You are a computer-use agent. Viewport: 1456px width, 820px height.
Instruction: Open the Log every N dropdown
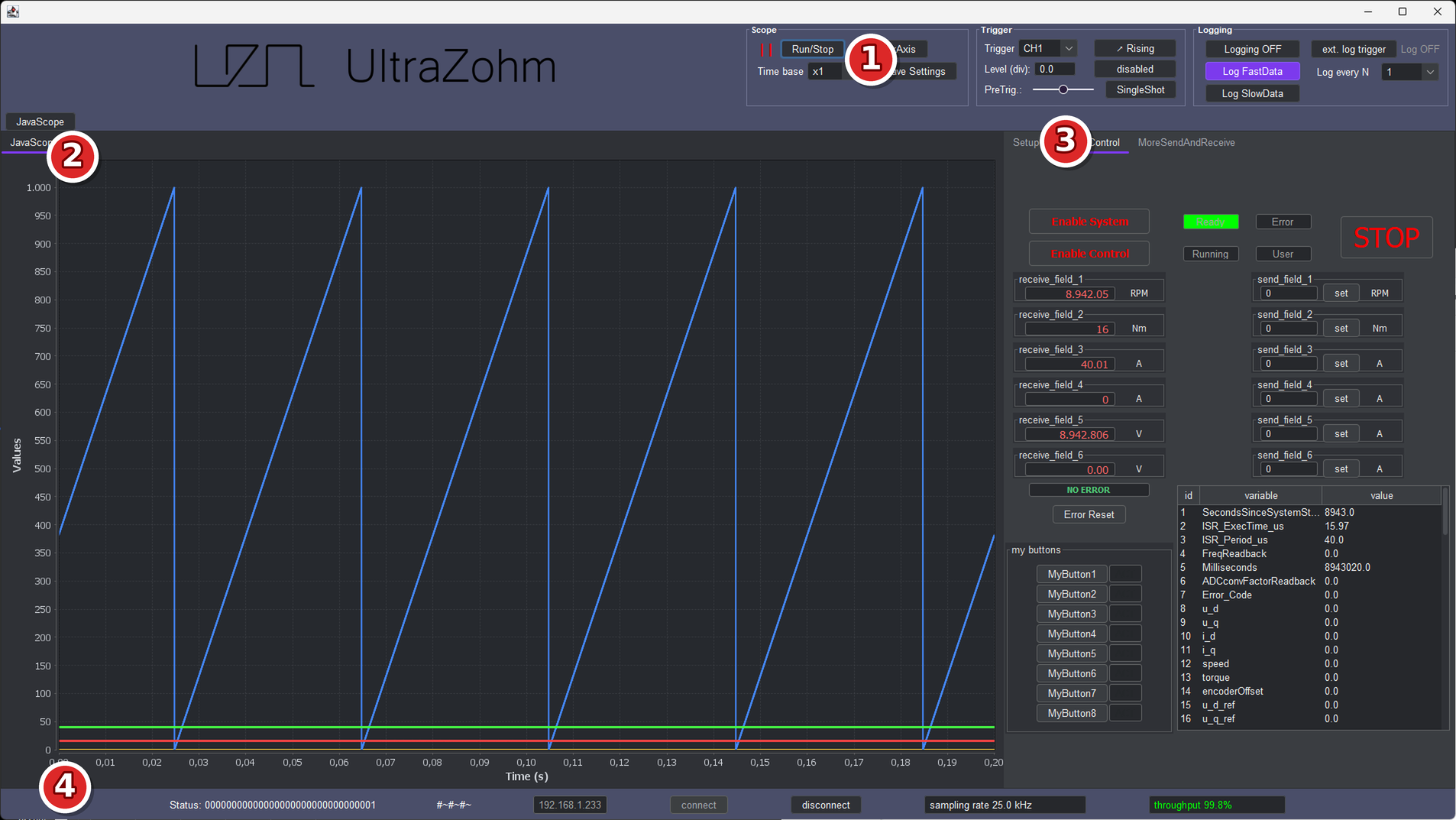click(x=1410, y=72)
